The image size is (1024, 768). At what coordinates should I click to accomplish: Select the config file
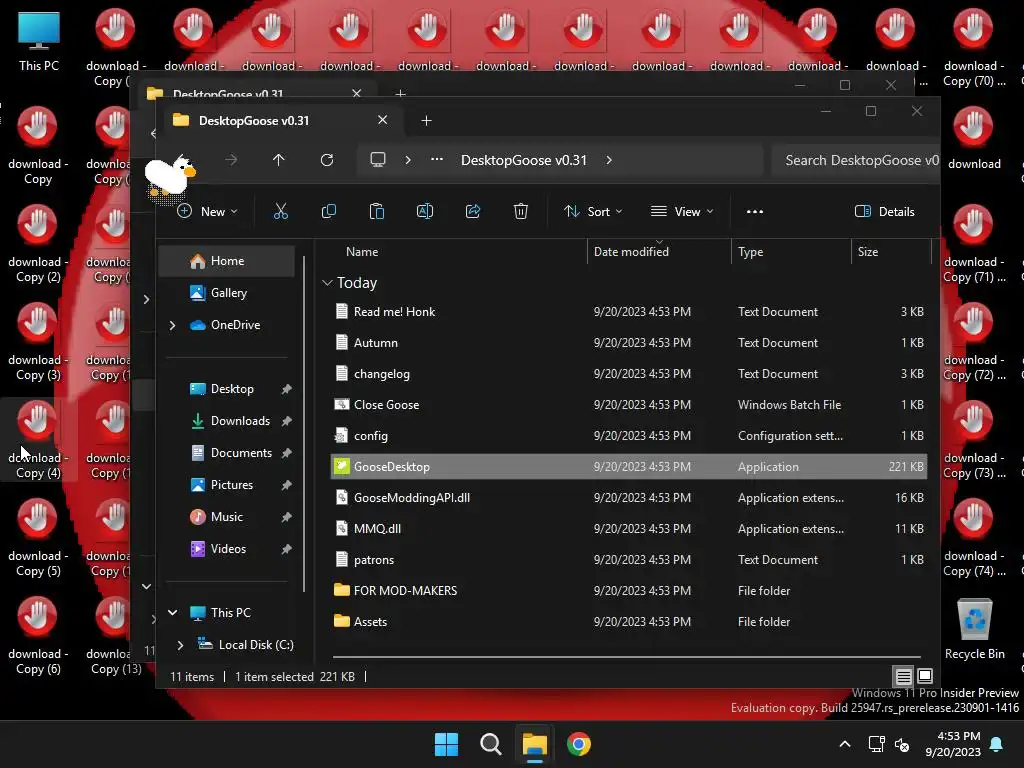click(x=629, y=436)
